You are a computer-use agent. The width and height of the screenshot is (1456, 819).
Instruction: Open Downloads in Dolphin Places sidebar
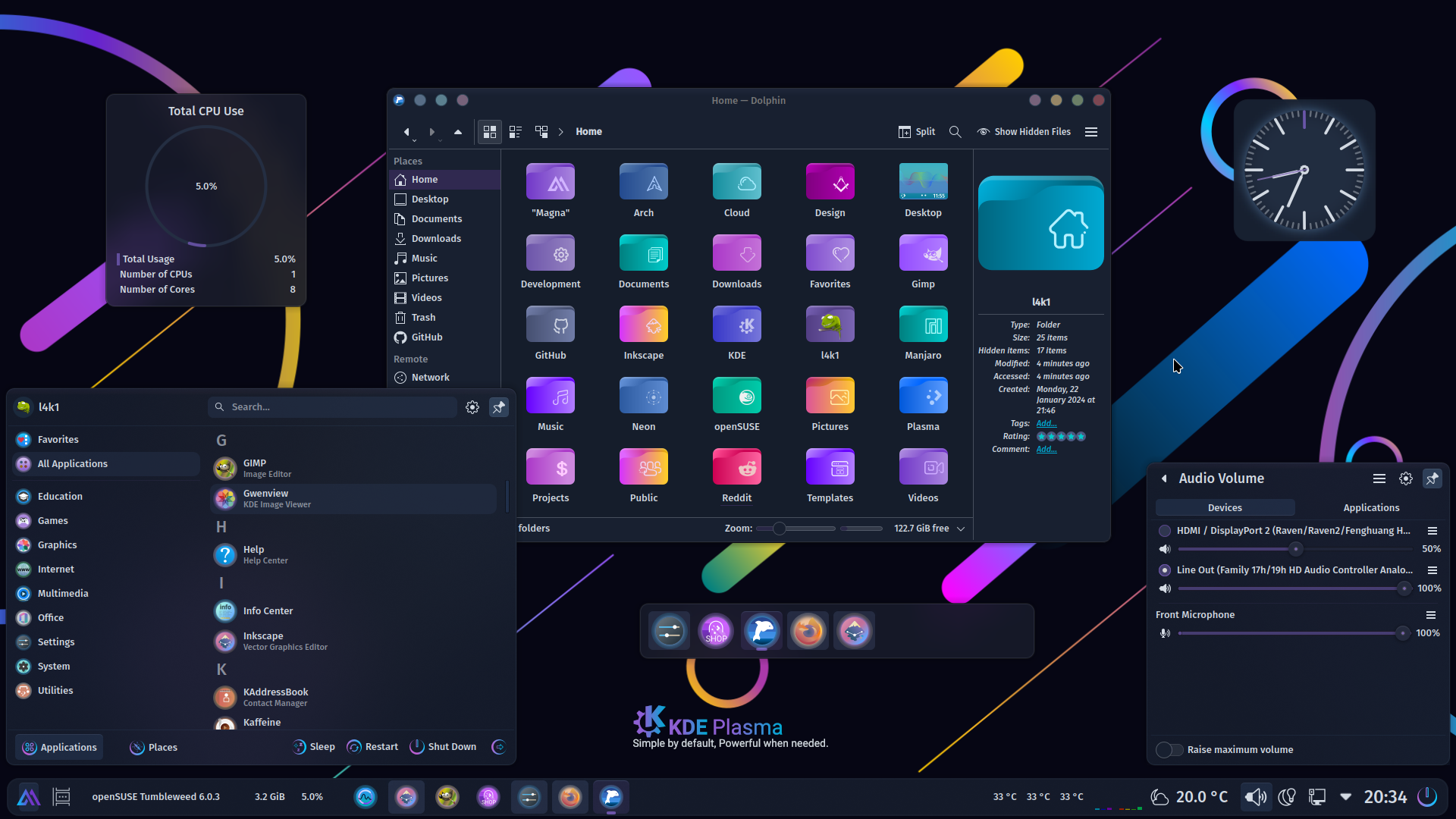(445, 239)
